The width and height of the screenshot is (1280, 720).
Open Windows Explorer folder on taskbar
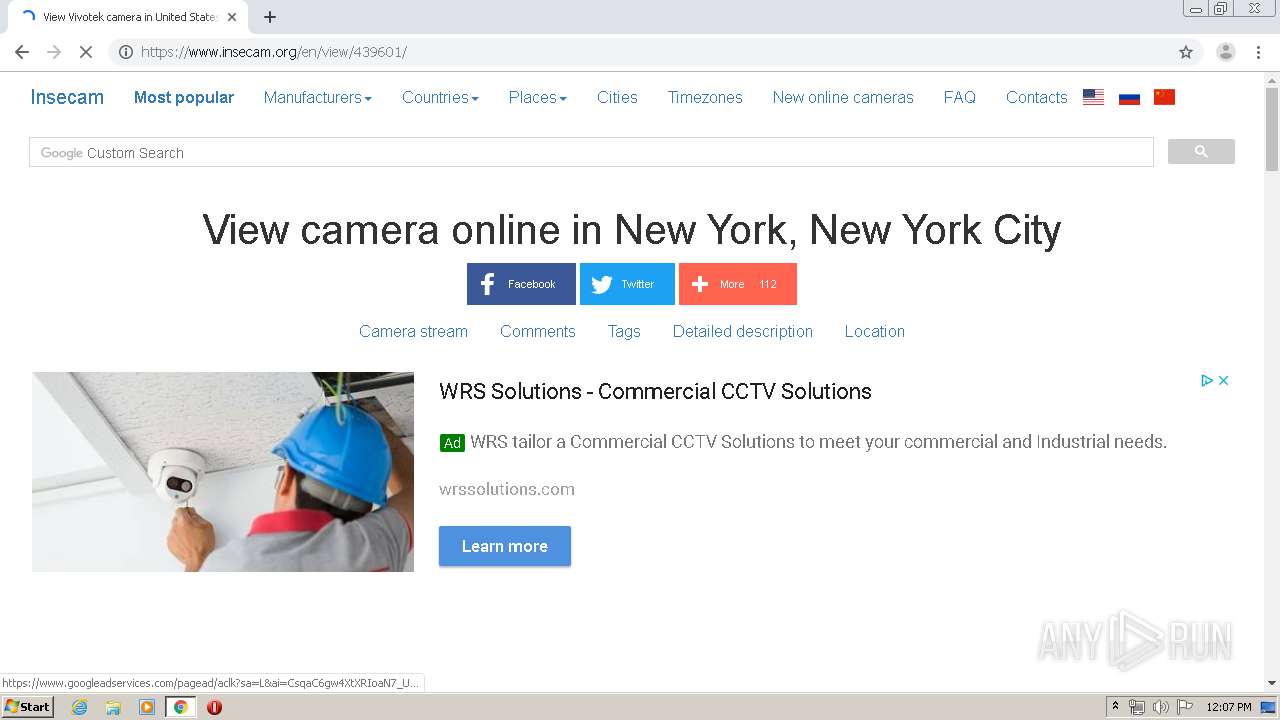click(x=113, y=707)
